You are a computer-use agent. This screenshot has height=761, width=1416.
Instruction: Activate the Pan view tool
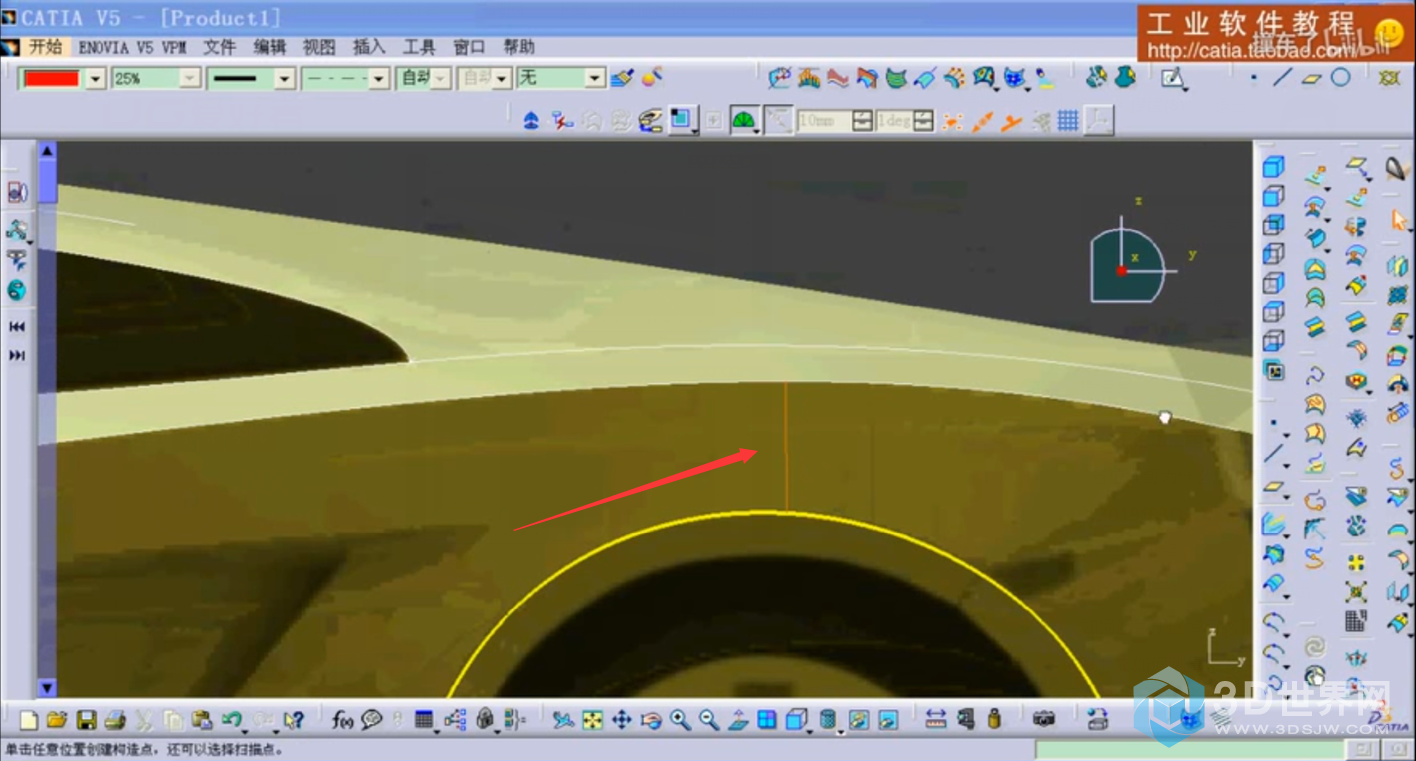[621, 719]
